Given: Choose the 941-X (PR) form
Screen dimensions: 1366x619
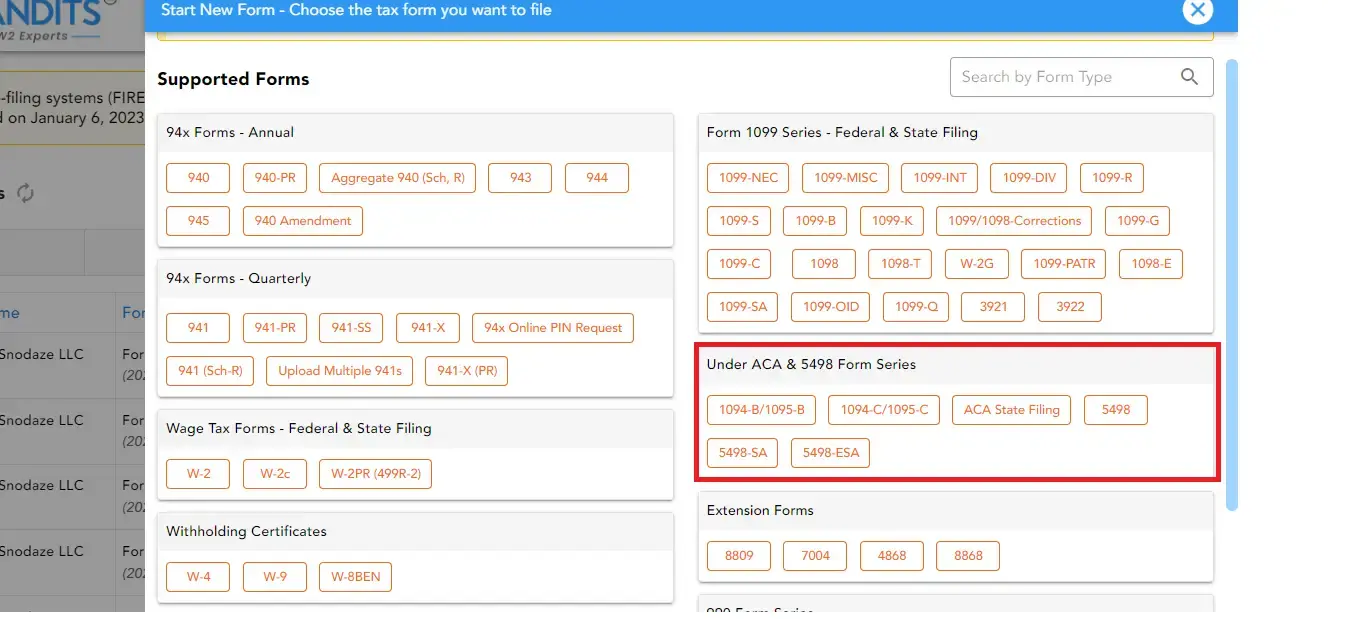Looking at the screenshot, I should pyautogui.click(x=467, y=371).
